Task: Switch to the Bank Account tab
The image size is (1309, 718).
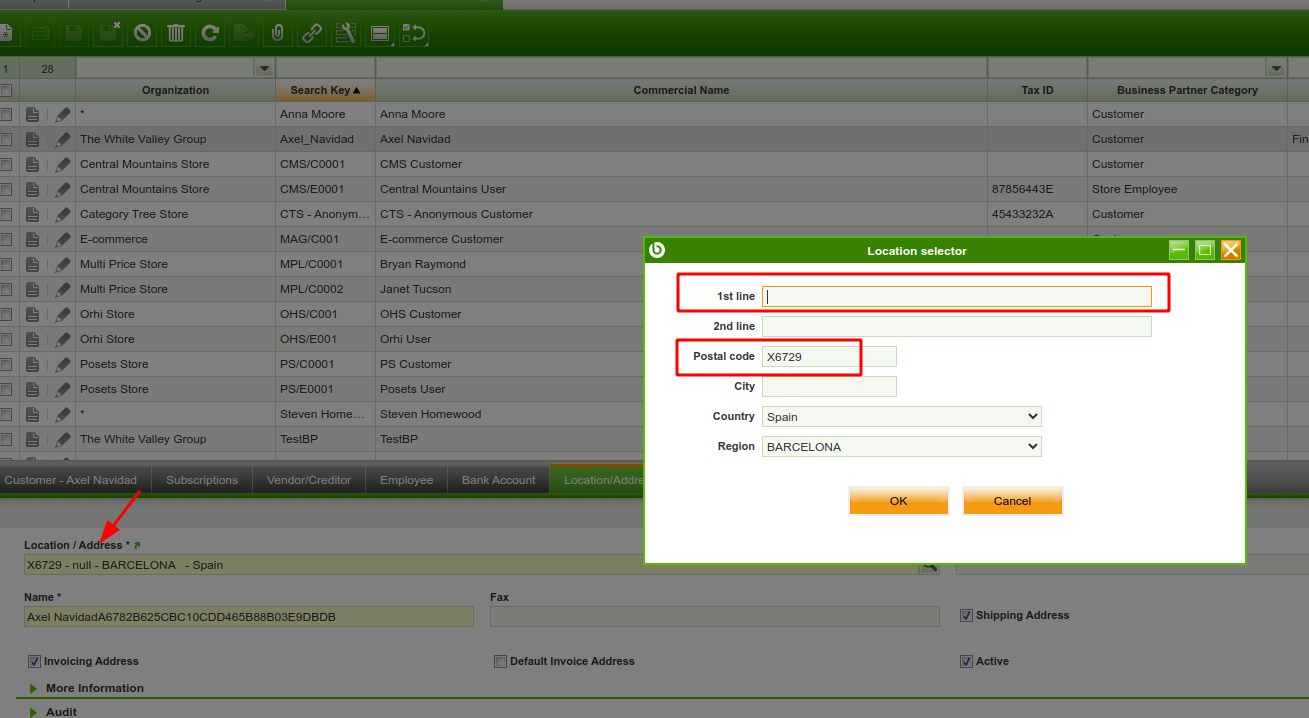Action: 498,480
